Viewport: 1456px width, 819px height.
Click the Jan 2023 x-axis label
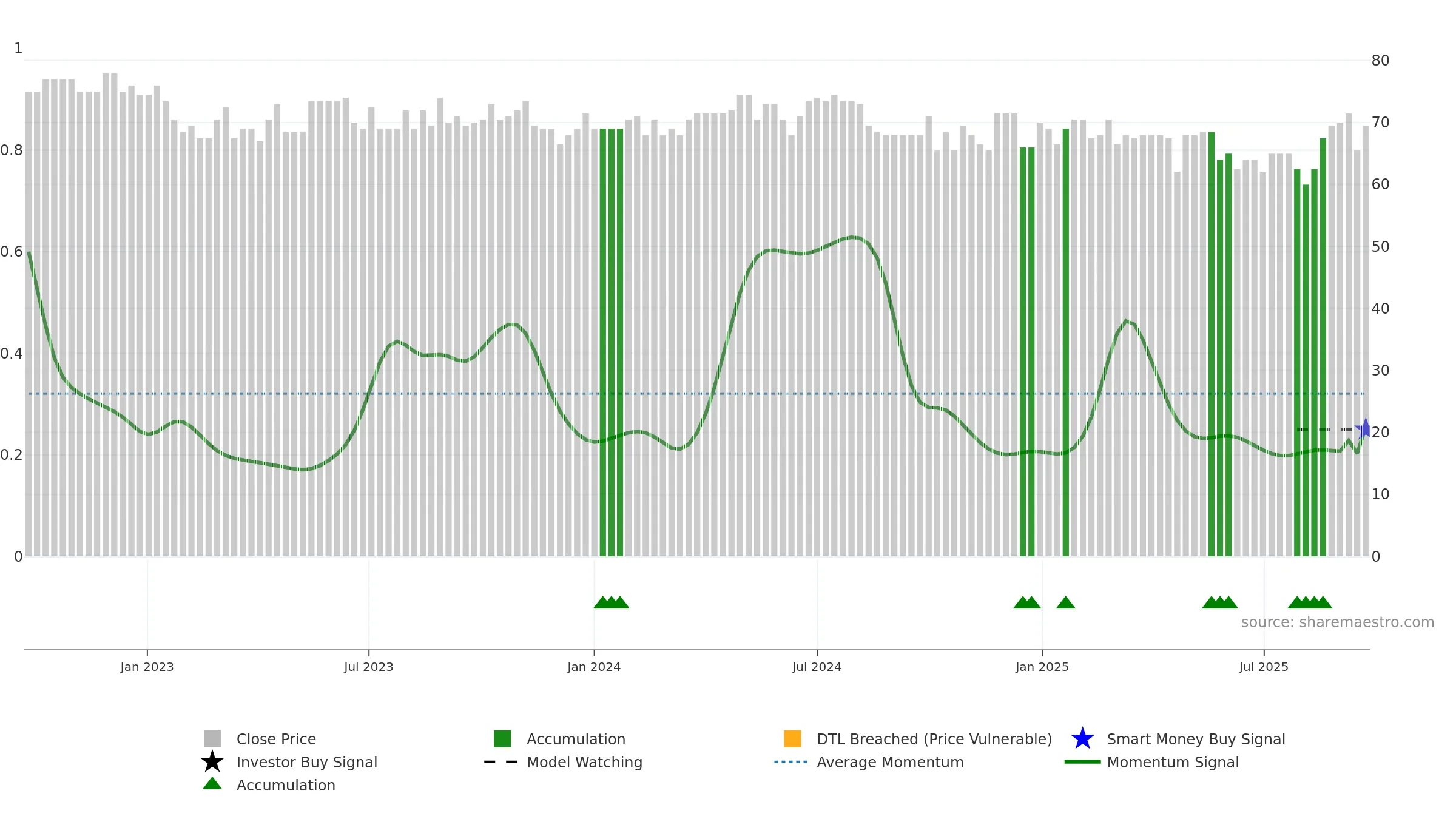point(147,667)
